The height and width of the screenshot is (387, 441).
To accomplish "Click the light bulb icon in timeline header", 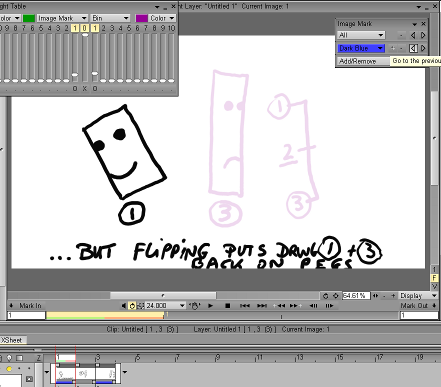I will pyautogui.click(x=10, y=358).
